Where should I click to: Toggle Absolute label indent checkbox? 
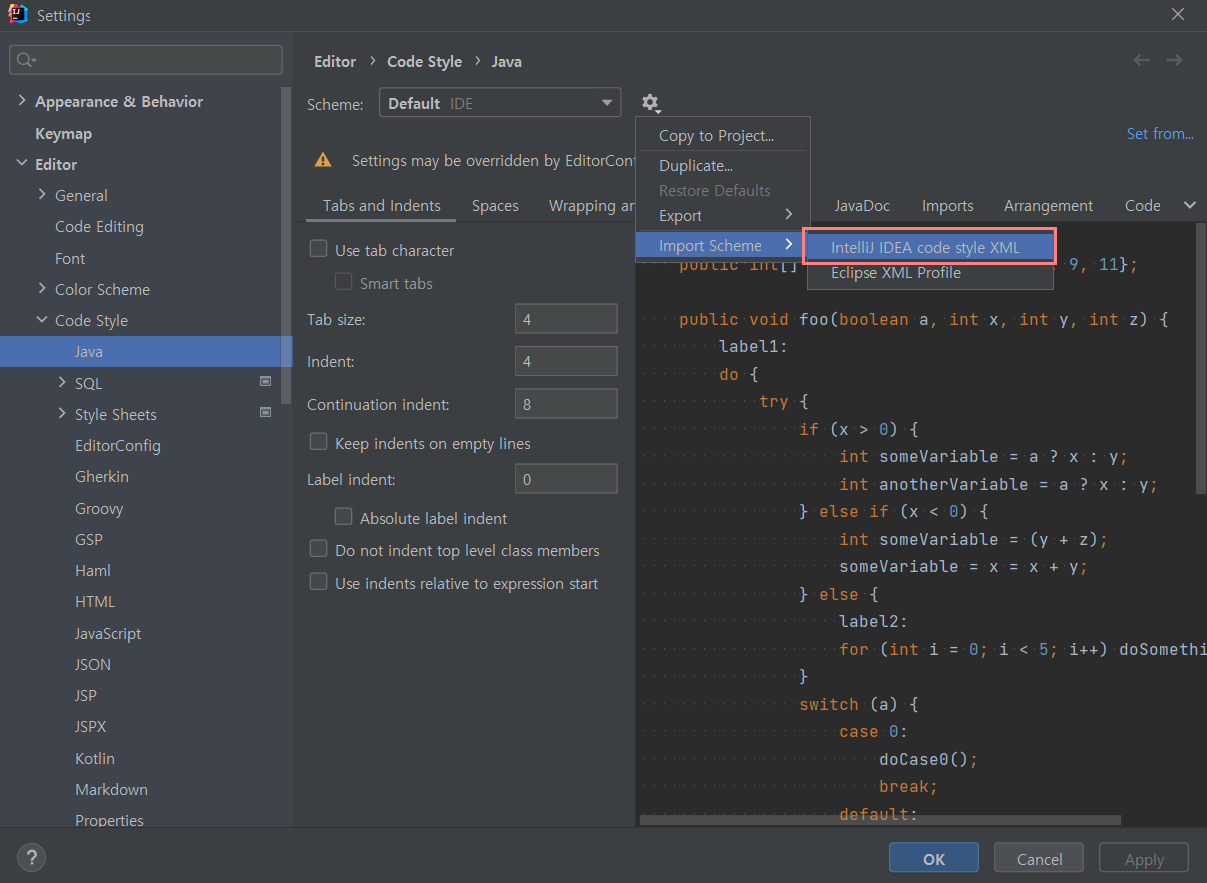click(x=343, y=517)
